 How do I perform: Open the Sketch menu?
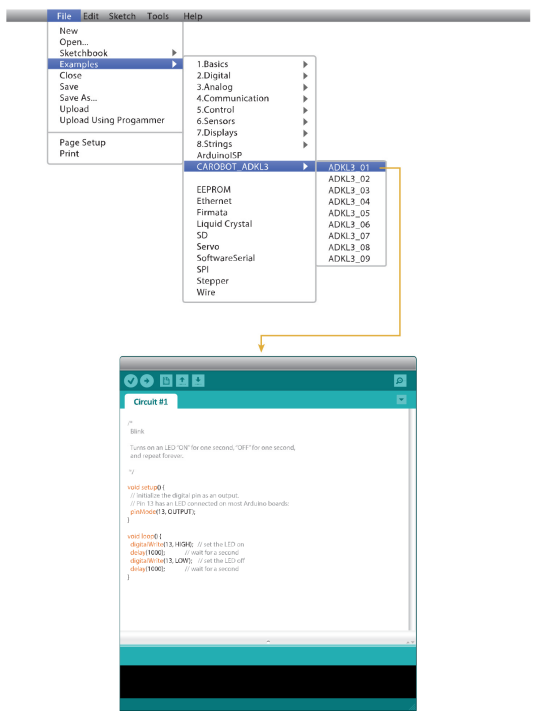pyautogui.click(x=122, y=16)
